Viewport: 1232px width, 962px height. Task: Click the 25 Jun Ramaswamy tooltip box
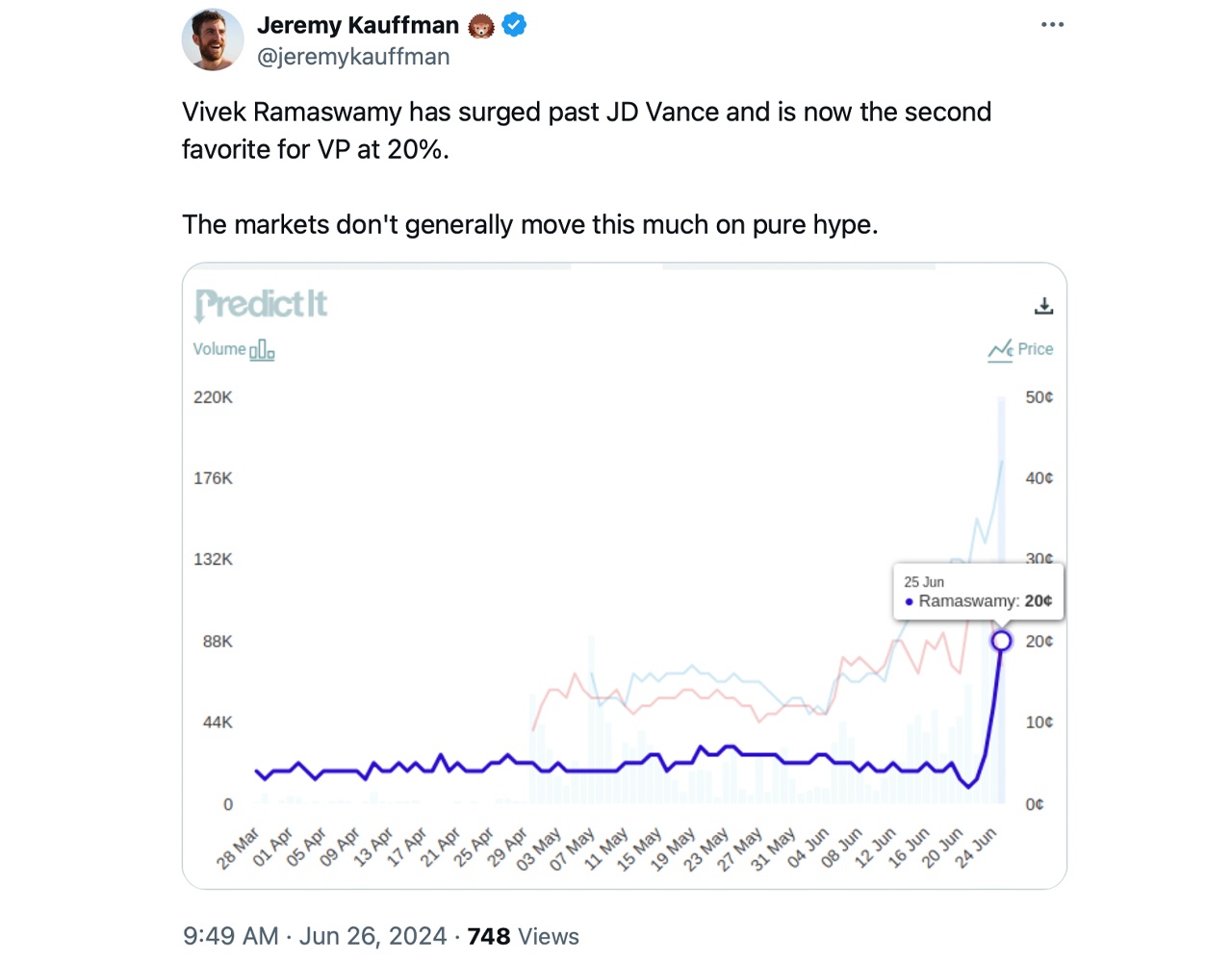(x=978, y=592)
